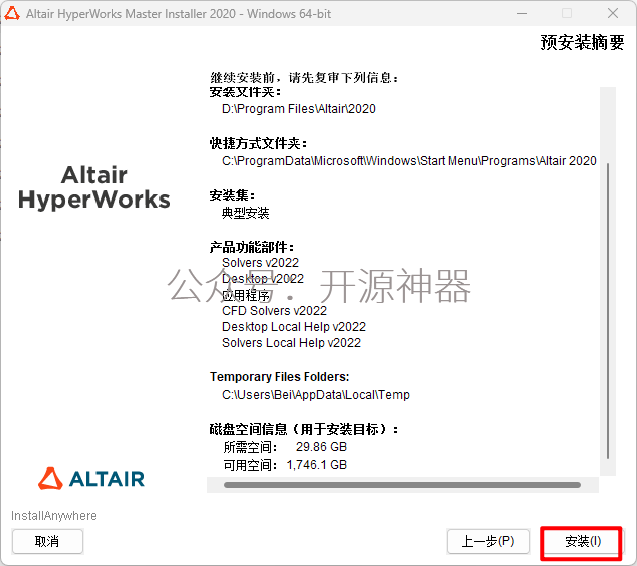
Task: Click the Altair HyperWorks banner text
Action: pyautogui.click(x=94, y=187)
